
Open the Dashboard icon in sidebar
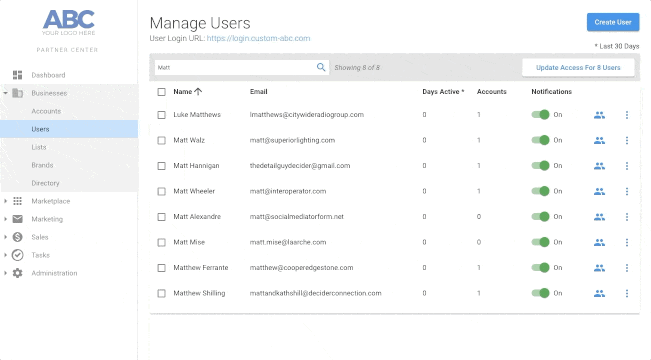[x=17, y=75]
